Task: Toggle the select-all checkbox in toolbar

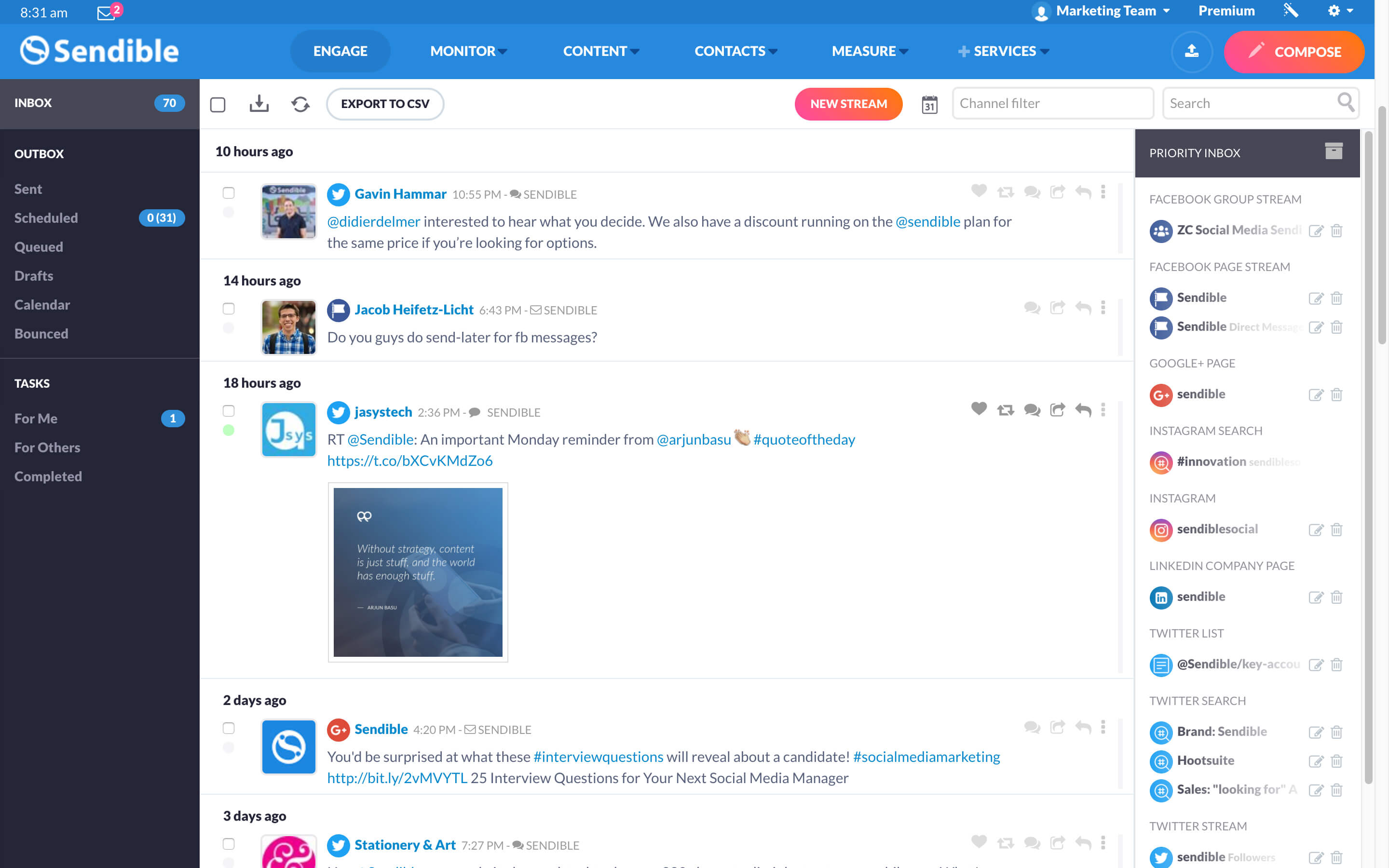Action: (218, 105)
